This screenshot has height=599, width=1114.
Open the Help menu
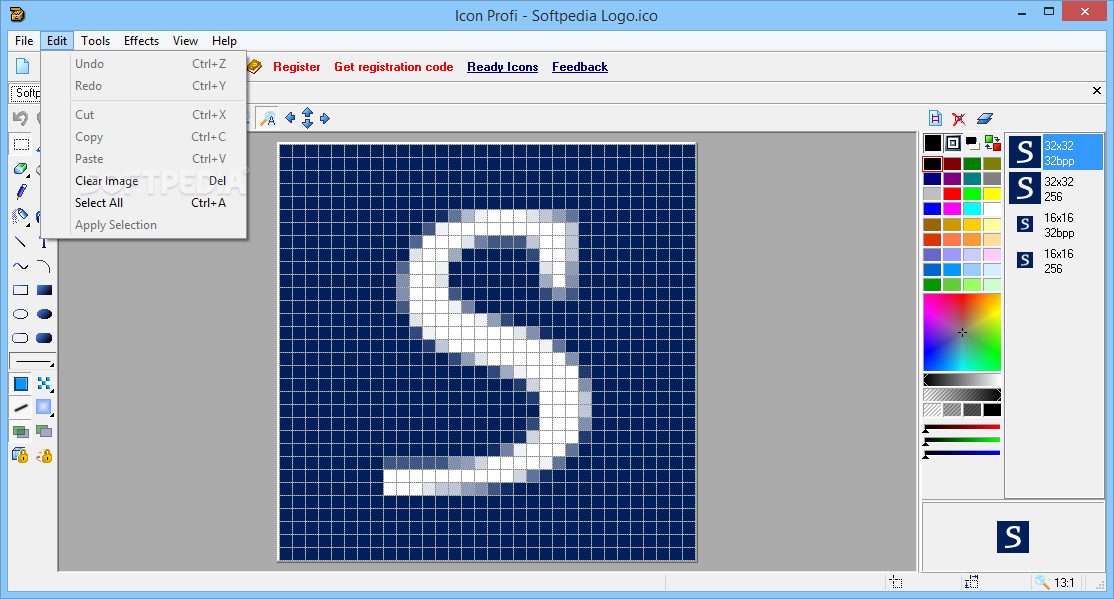coord(224,41)
